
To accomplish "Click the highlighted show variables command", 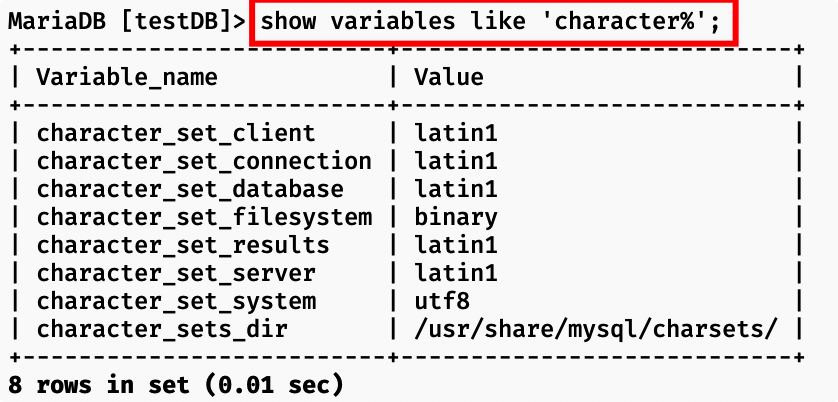I will (x=491, y=22).
